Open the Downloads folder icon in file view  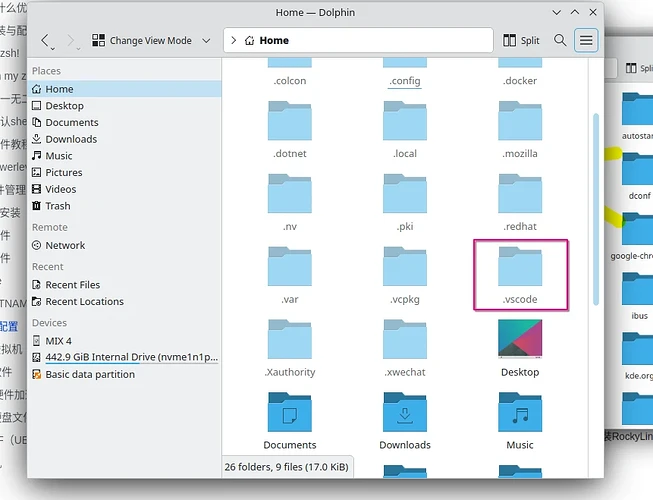pos(405,413)
